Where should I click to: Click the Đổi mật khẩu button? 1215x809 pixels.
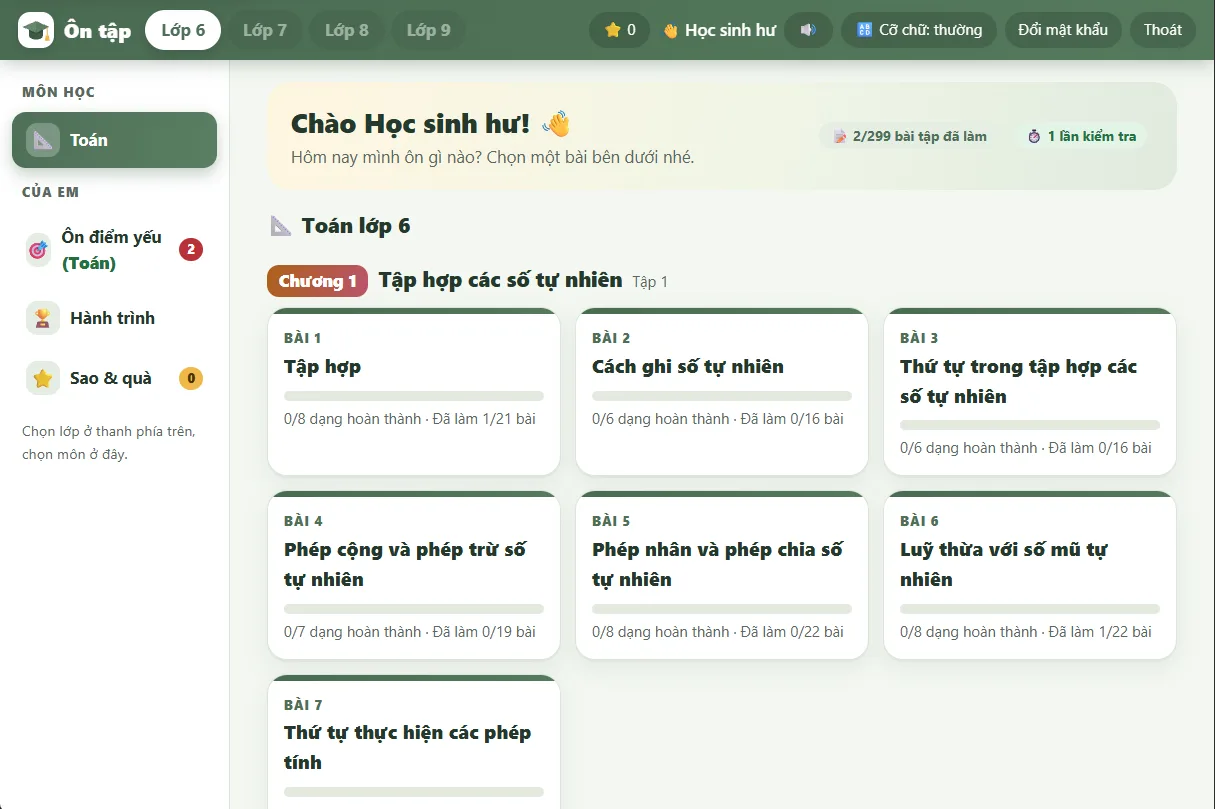pyautogui.click(x=1063, y=30)
